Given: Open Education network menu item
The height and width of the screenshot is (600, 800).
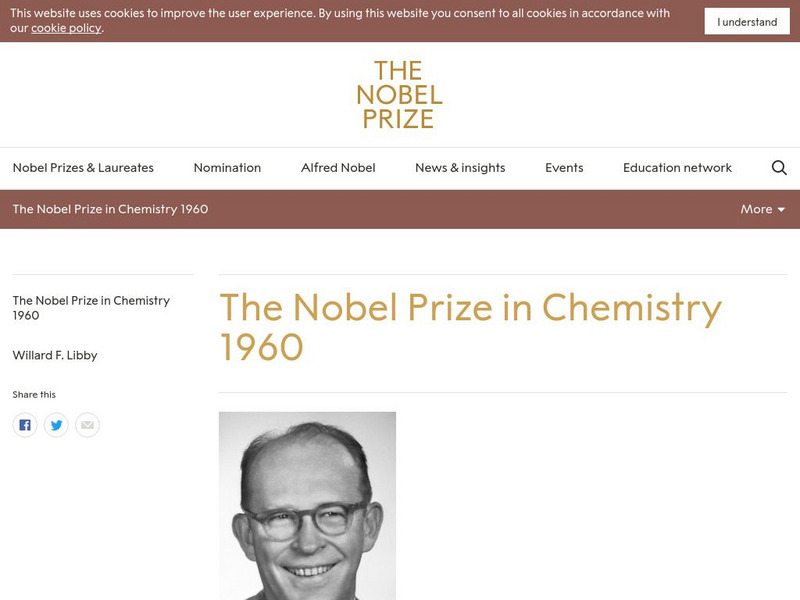Looking at the screenshot, I should 677,168.
